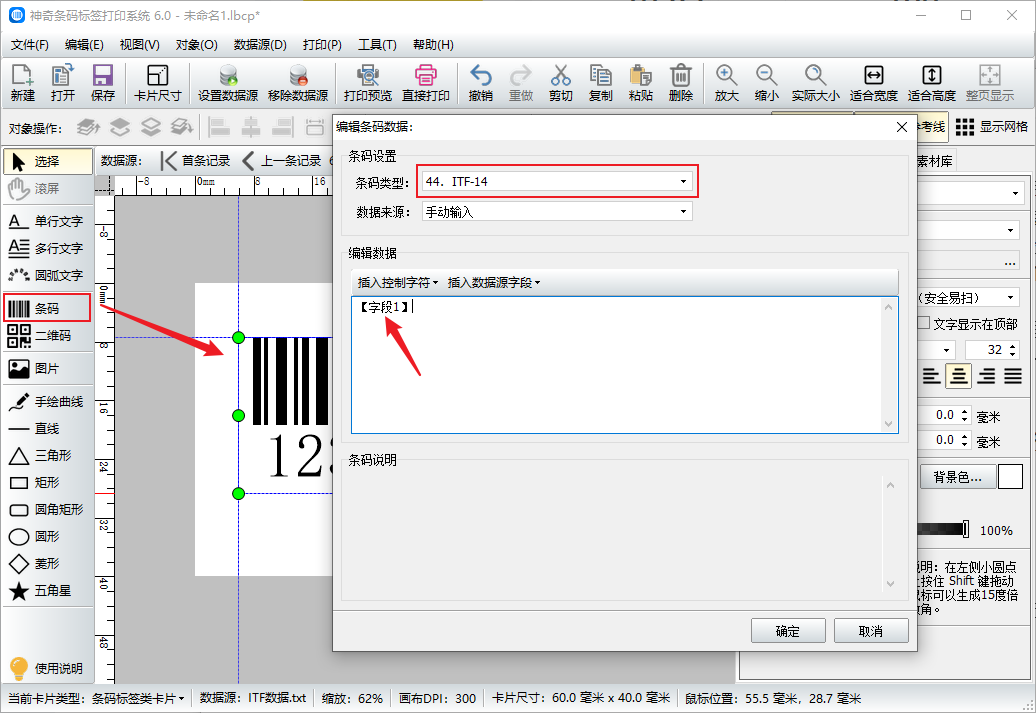Go to 上一条记录 previous record

(282, 161)
